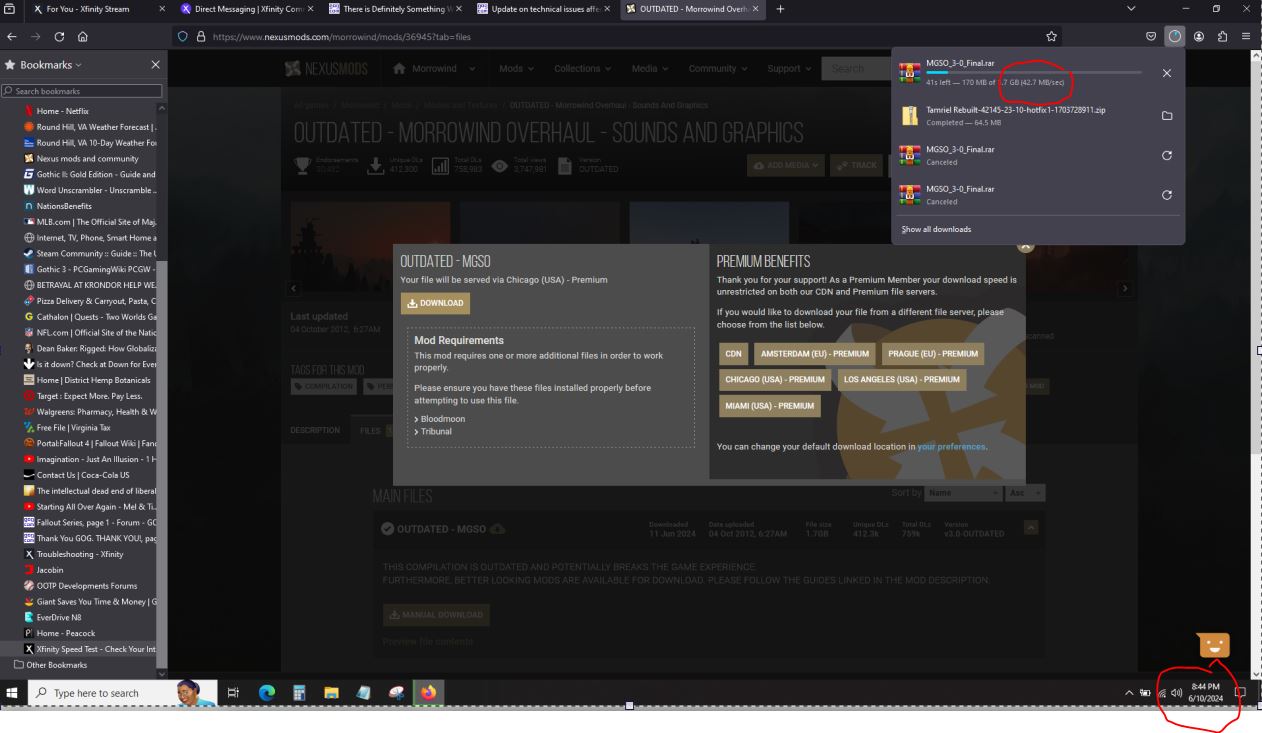Choose the PRAGUE (EU) - PREMIUM server
Screen dimensions: 1262x733
933,353
